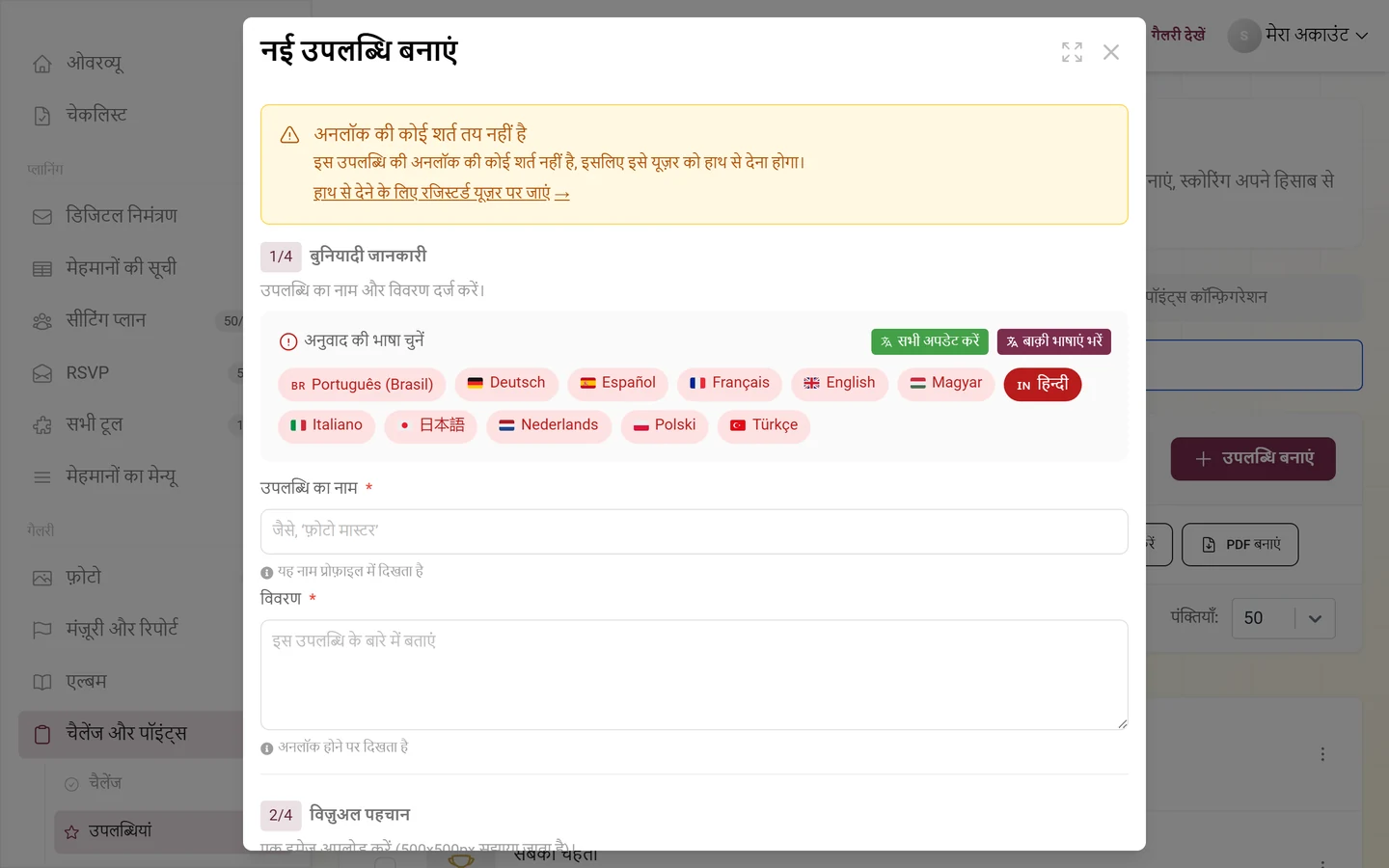Click the एल्बम book icon

[42, 682]
